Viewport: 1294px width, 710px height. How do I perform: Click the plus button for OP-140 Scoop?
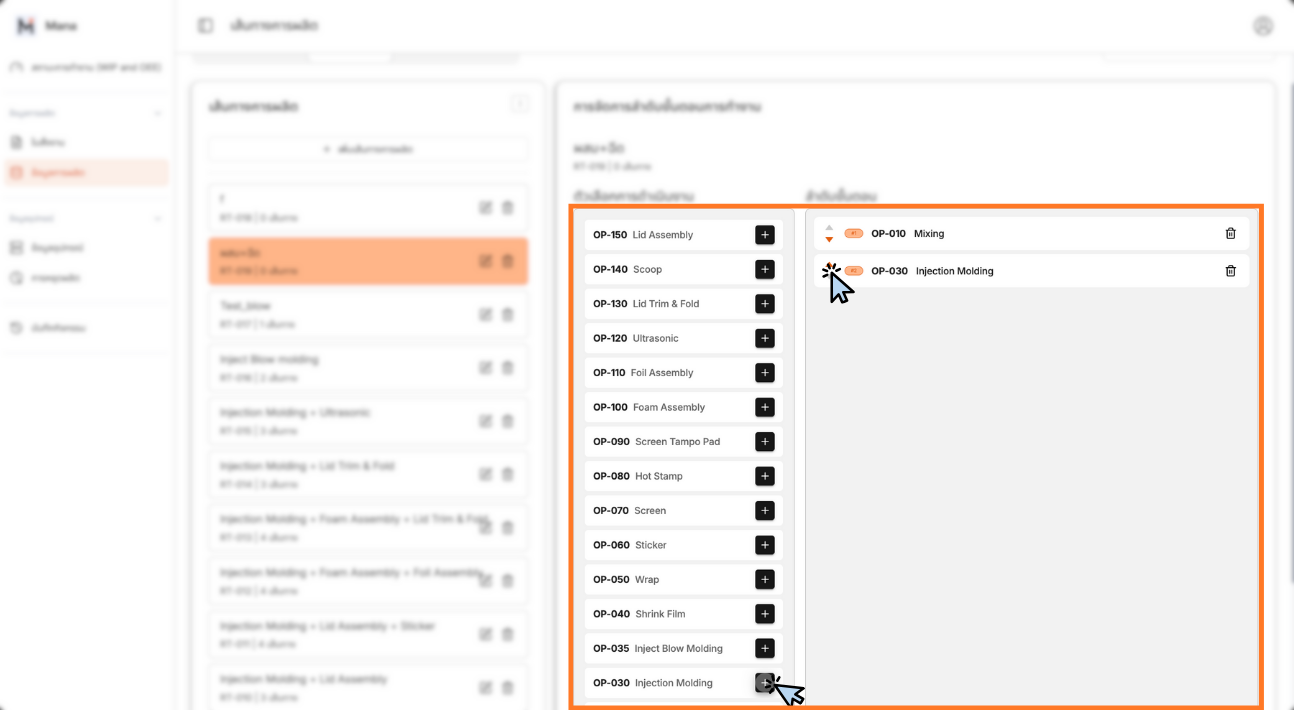[764, 269]
